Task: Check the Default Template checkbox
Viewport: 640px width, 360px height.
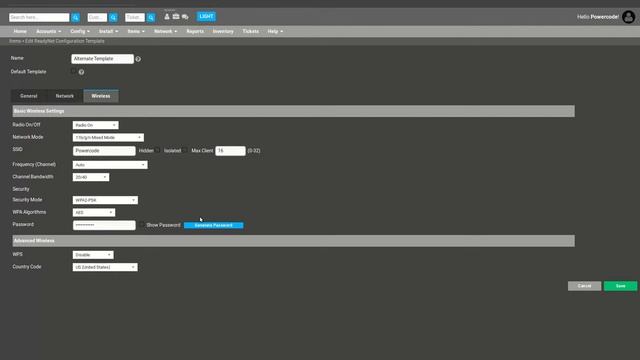Action: [73, 71]
